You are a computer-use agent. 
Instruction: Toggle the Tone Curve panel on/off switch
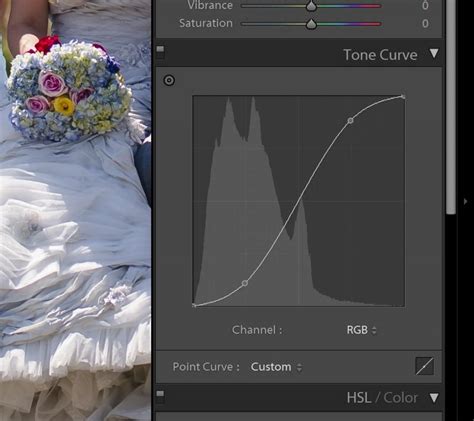(160, 52)
